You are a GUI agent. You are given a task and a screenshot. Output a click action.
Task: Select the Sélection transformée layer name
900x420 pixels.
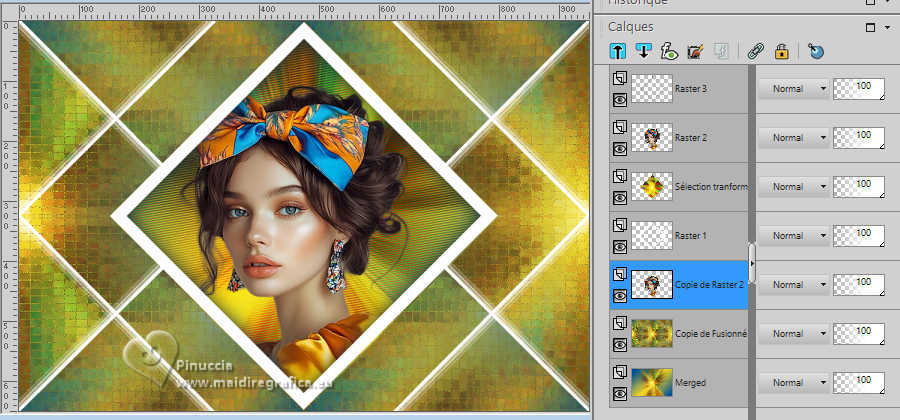coord(712,187)
